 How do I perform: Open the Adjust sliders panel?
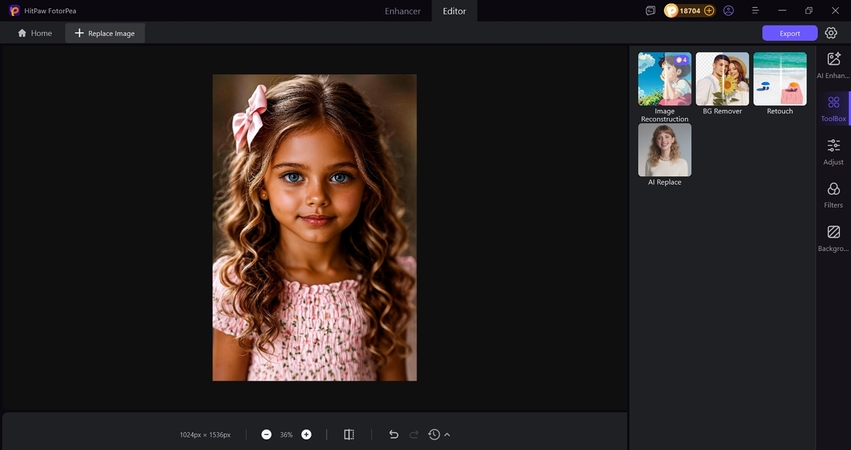point(833,151)
